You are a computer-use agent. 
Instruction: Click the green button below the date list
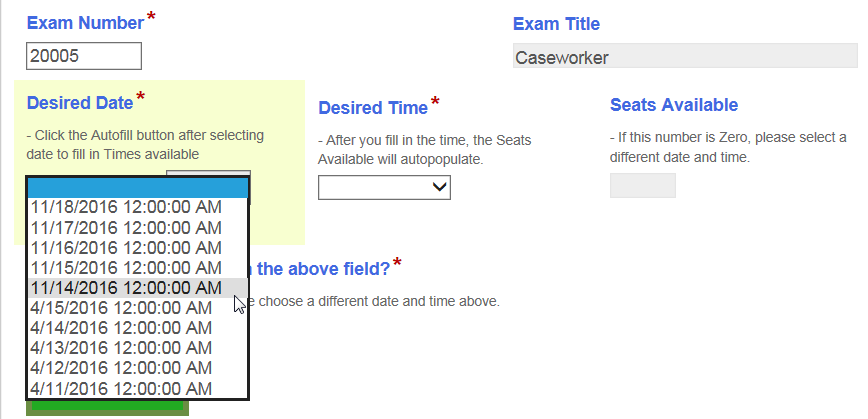(x=108, y=406)
